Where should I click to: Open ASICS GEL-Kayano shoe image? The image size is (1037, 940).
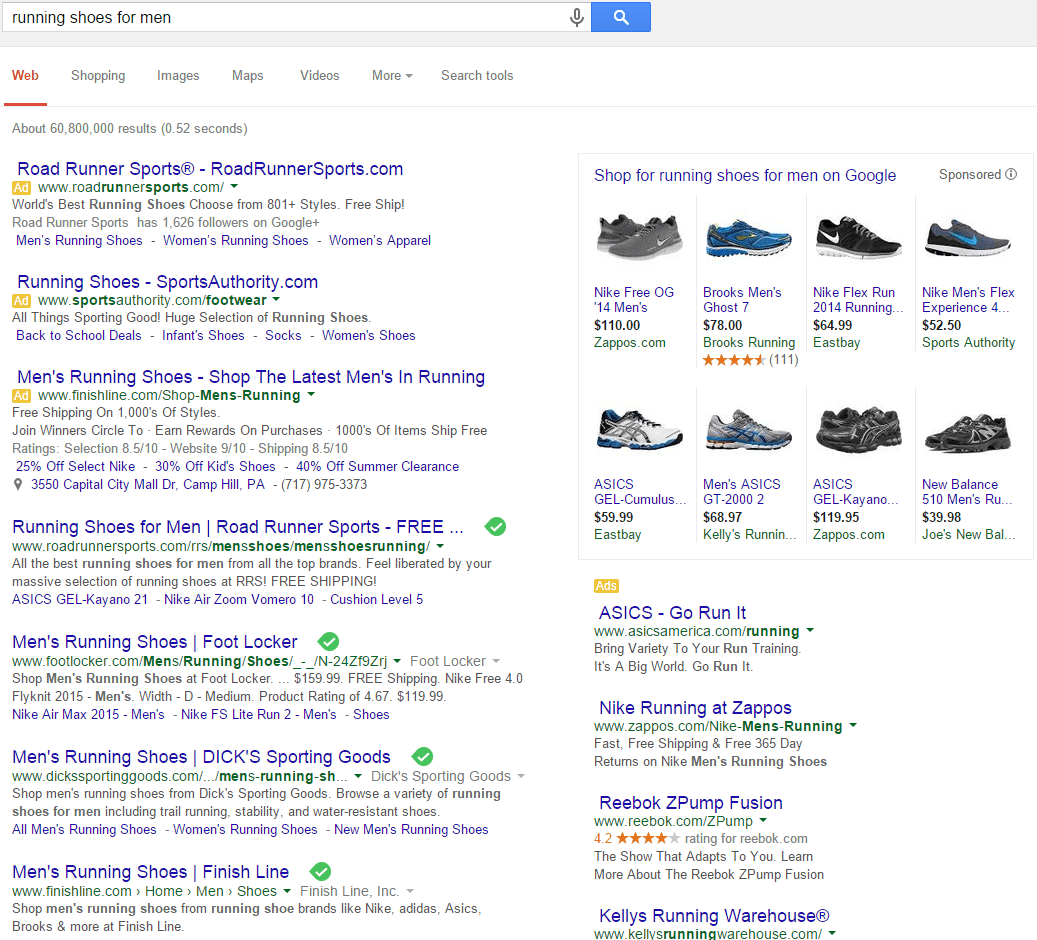click(x=858, y=430)
